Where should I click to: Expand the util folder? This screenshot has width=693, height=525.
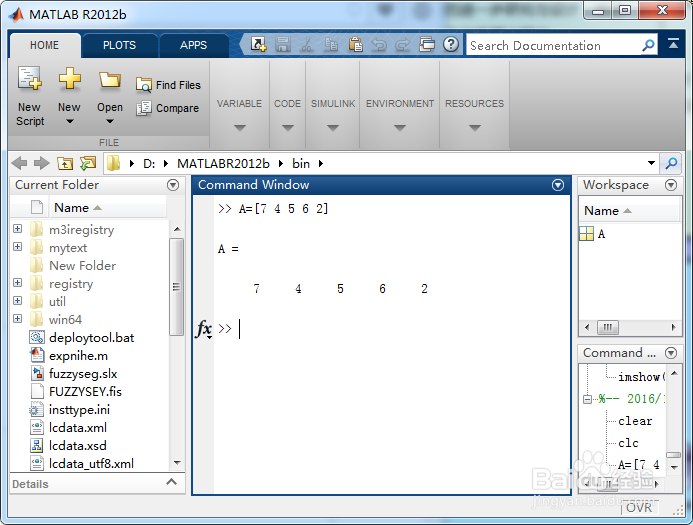[17, 301]
